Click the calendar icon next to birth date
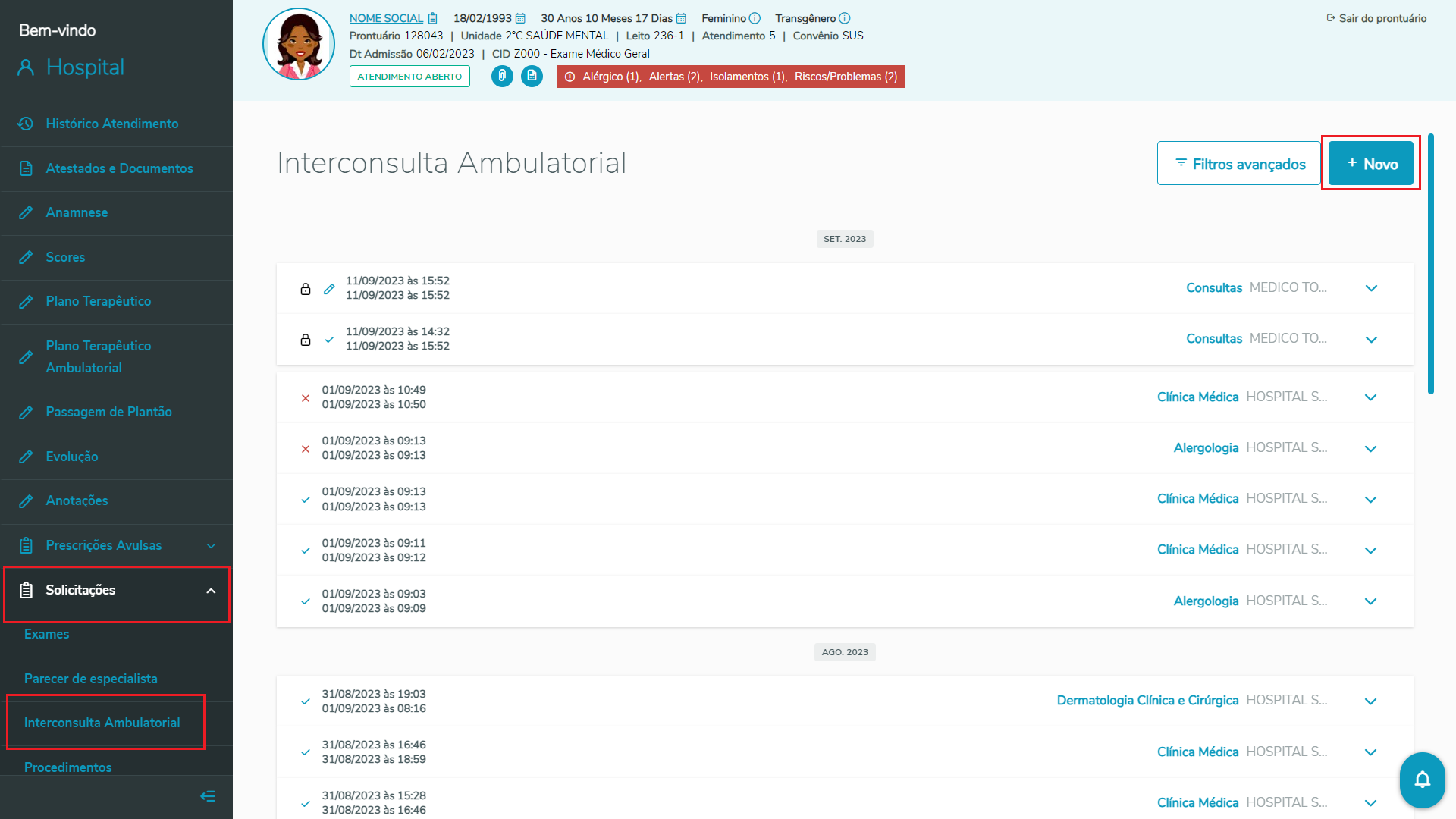The height and width of the screenshot is (819, 1456). pyautogui.click(x=520, y=18)
